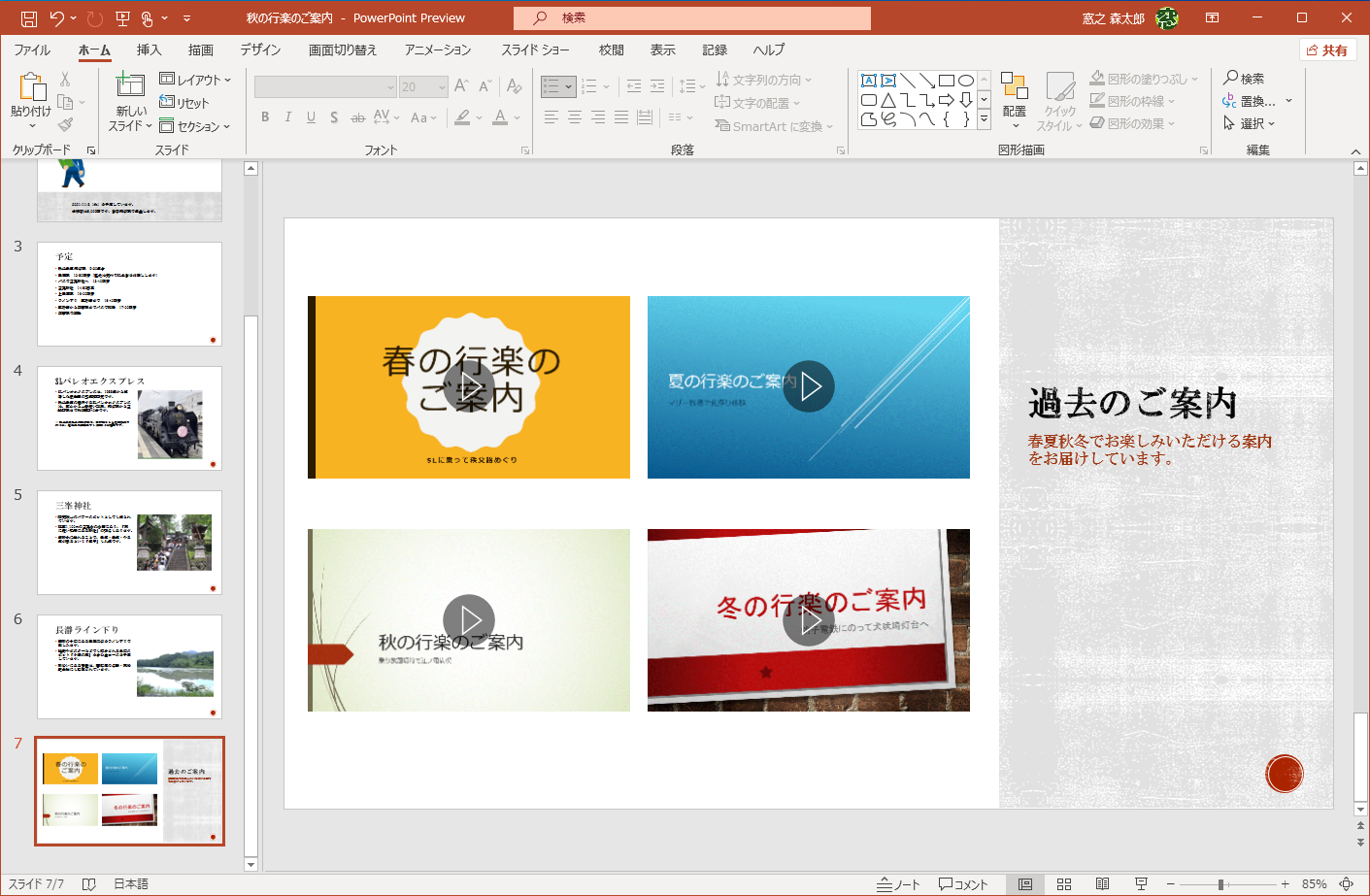Click the decrease font size icon

coord(485,86)
